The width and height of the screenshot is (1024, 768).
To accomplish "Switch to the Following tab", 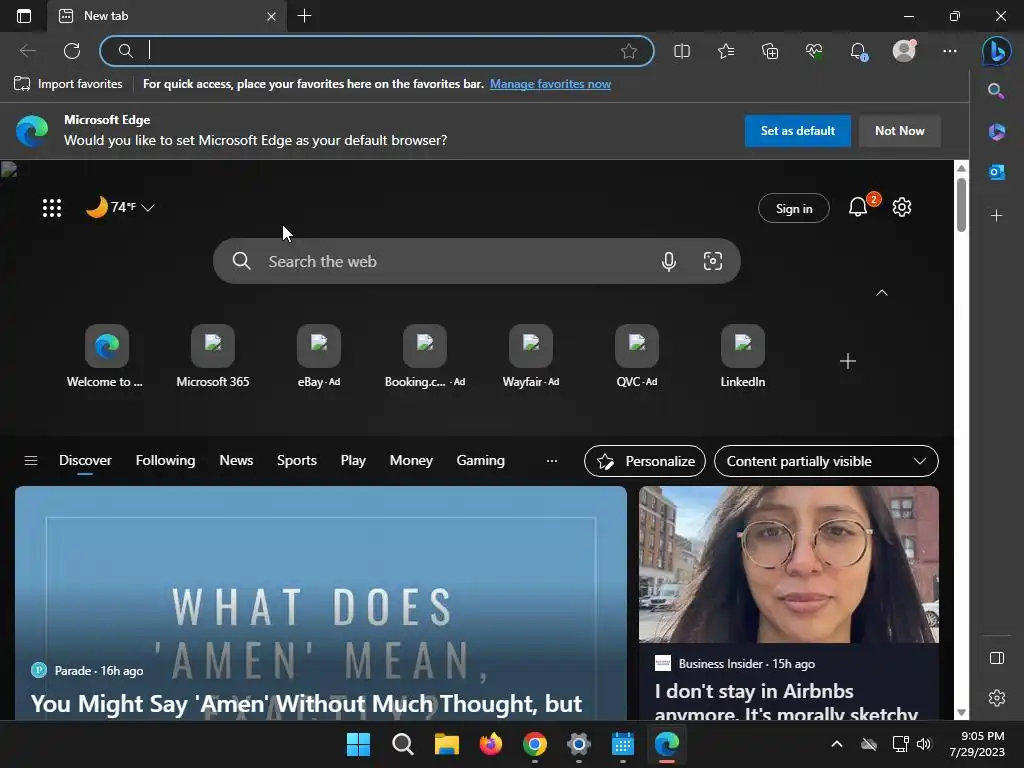I will tap(165, 460).
